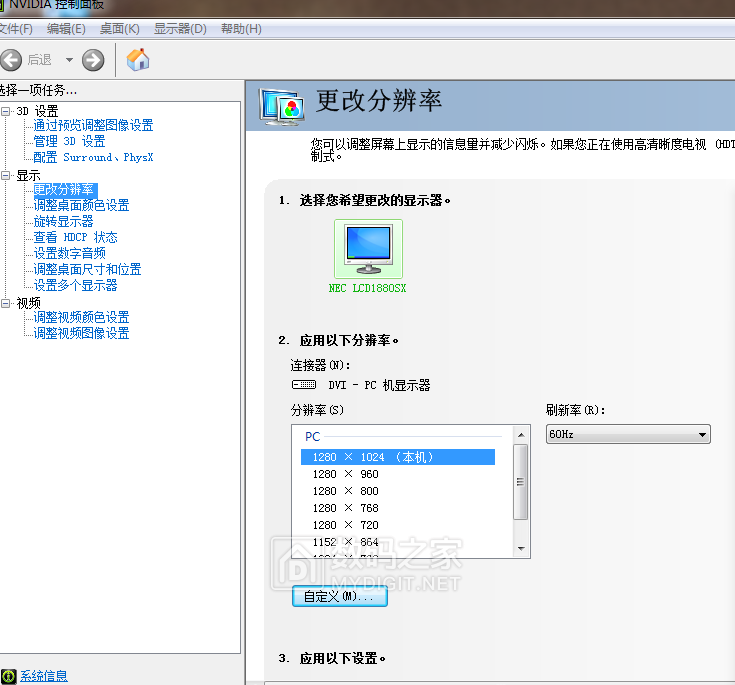735x685 pixels.
Task: Click the 3D 设置 category label
Action: coord(37,111)
